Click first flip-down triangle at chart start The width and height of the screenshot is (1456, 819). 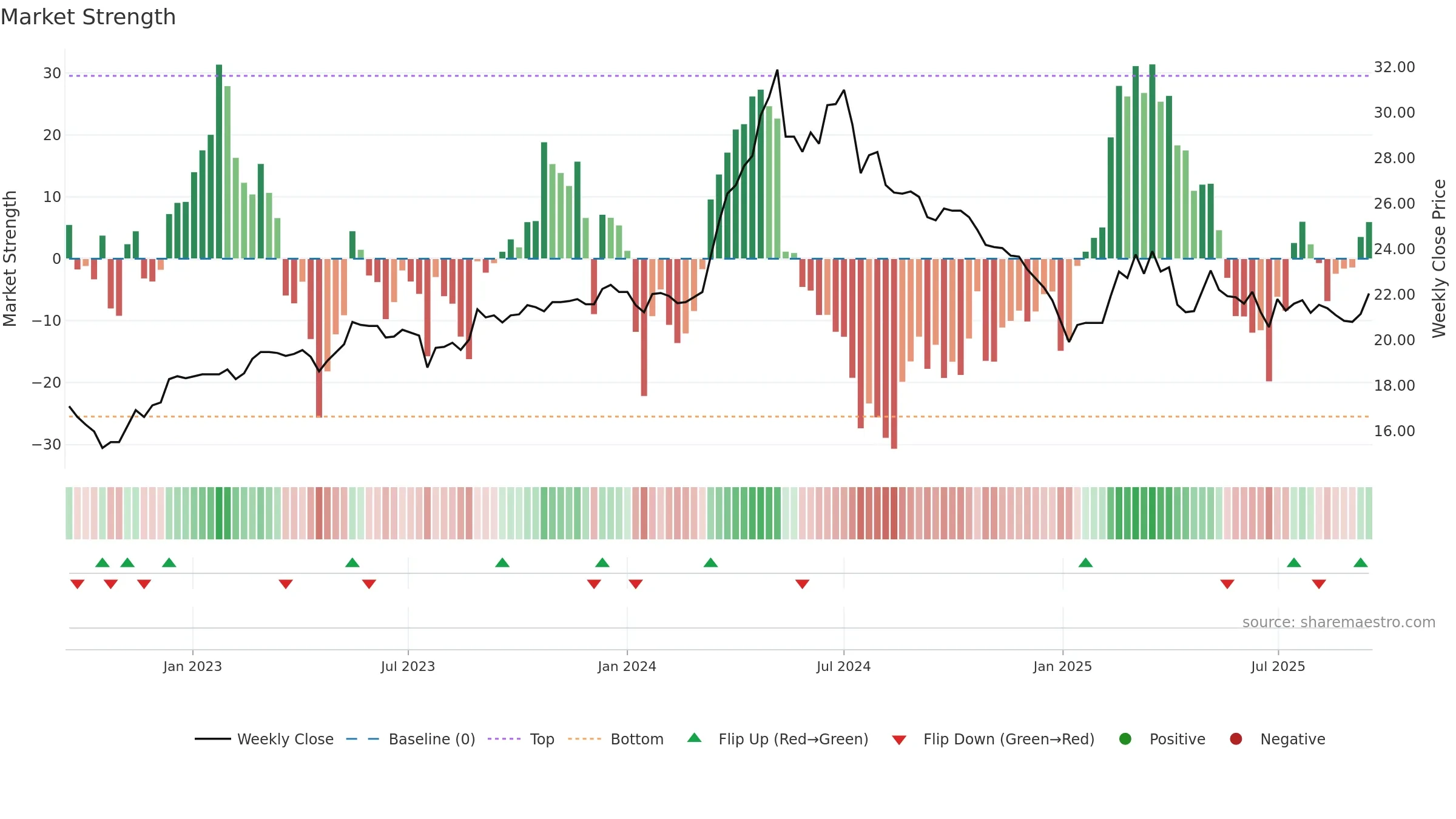[77, 584]
